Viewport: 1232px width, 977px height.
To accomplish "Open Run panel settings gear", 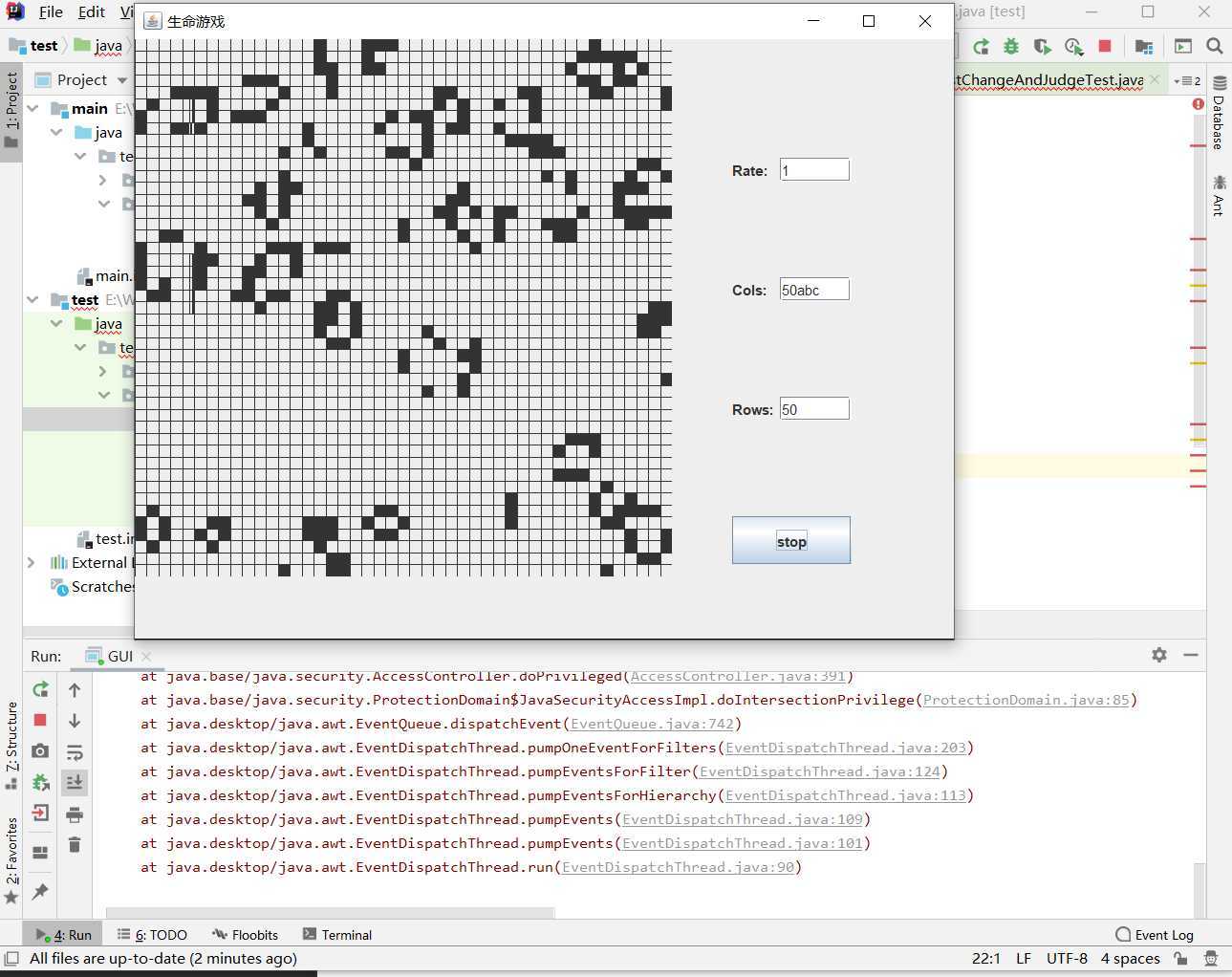I will coord(1159,655).
